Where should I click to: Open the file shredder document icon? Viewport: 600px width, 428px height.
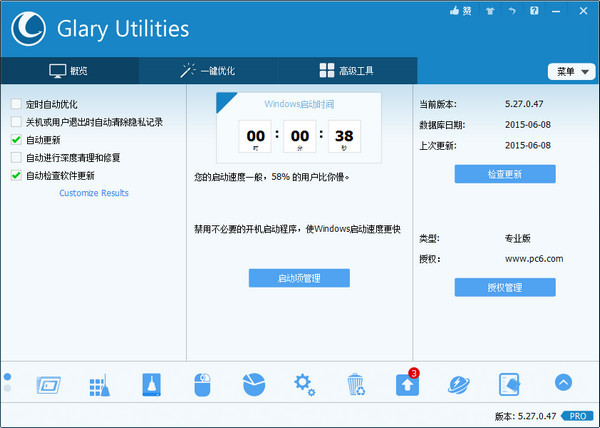[x=510, y=385]
